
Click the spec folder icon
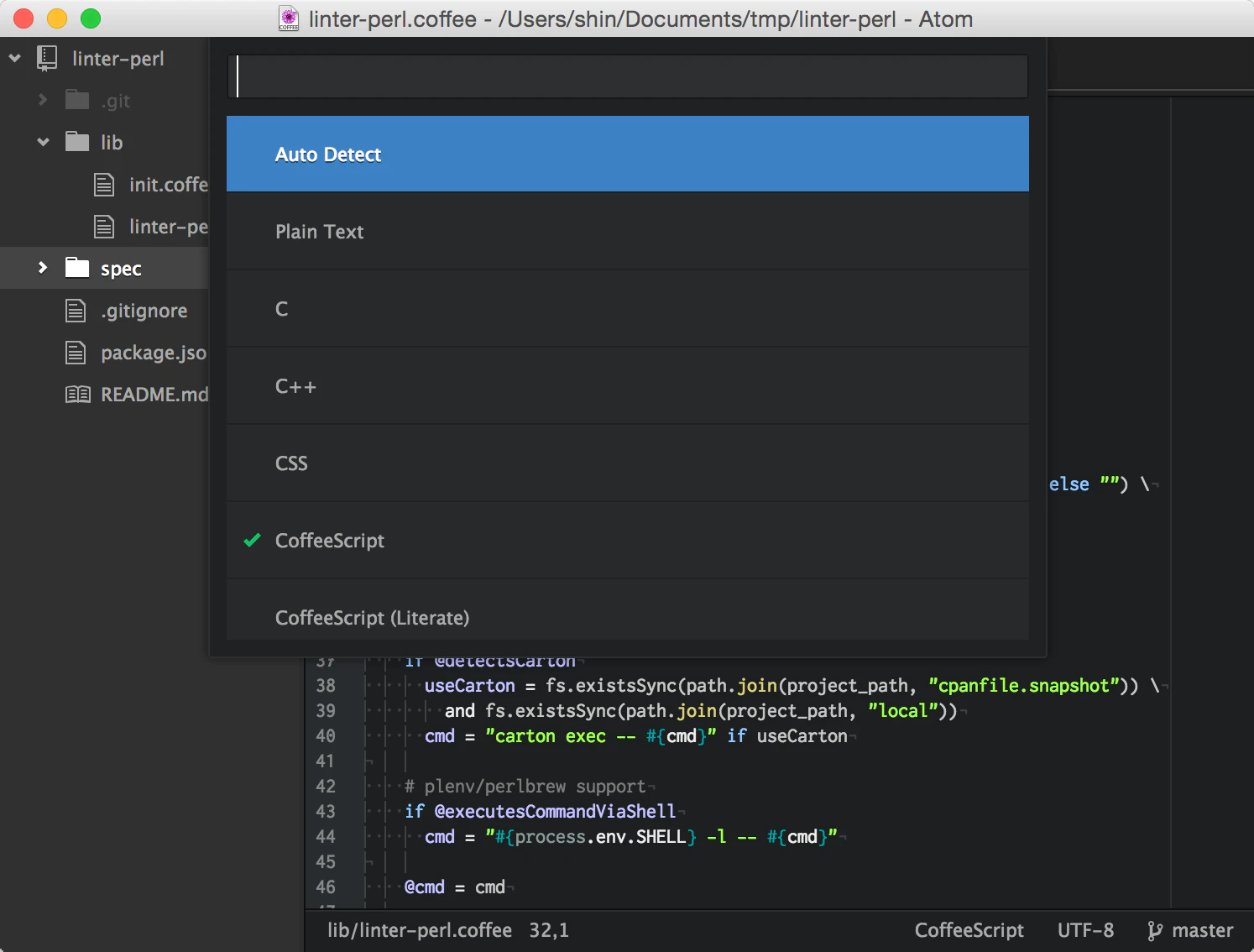pyautogui.click(x=77, y=268)
